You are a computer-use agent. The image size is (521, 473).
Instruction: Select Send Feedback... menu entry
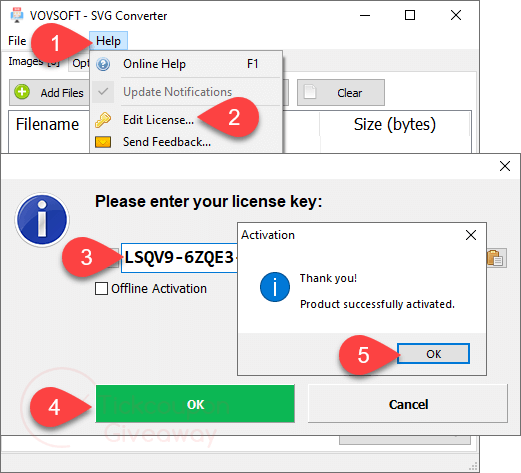click(x=186, y=142)
